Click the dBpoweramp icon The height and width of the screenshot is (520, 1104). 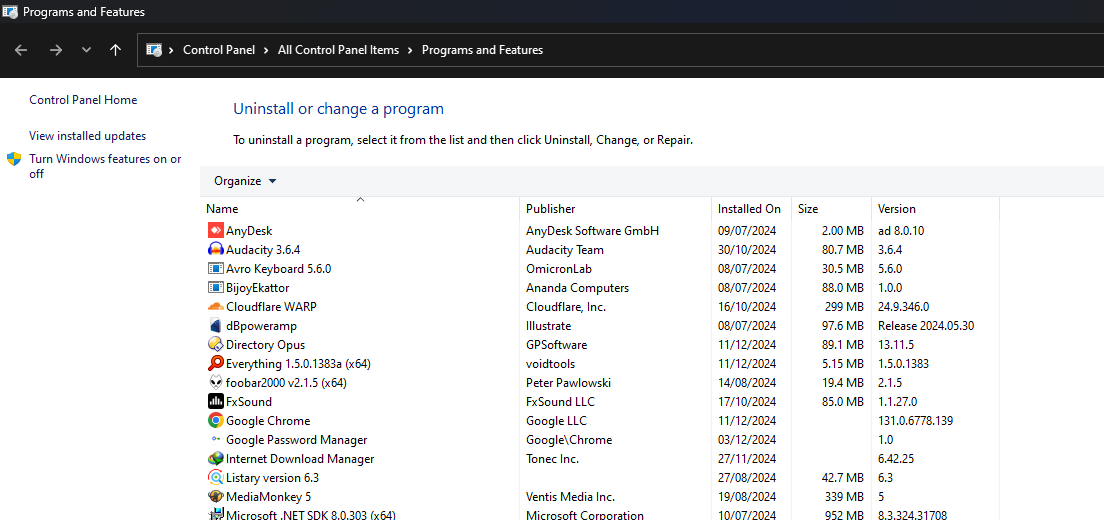point(215,326)
